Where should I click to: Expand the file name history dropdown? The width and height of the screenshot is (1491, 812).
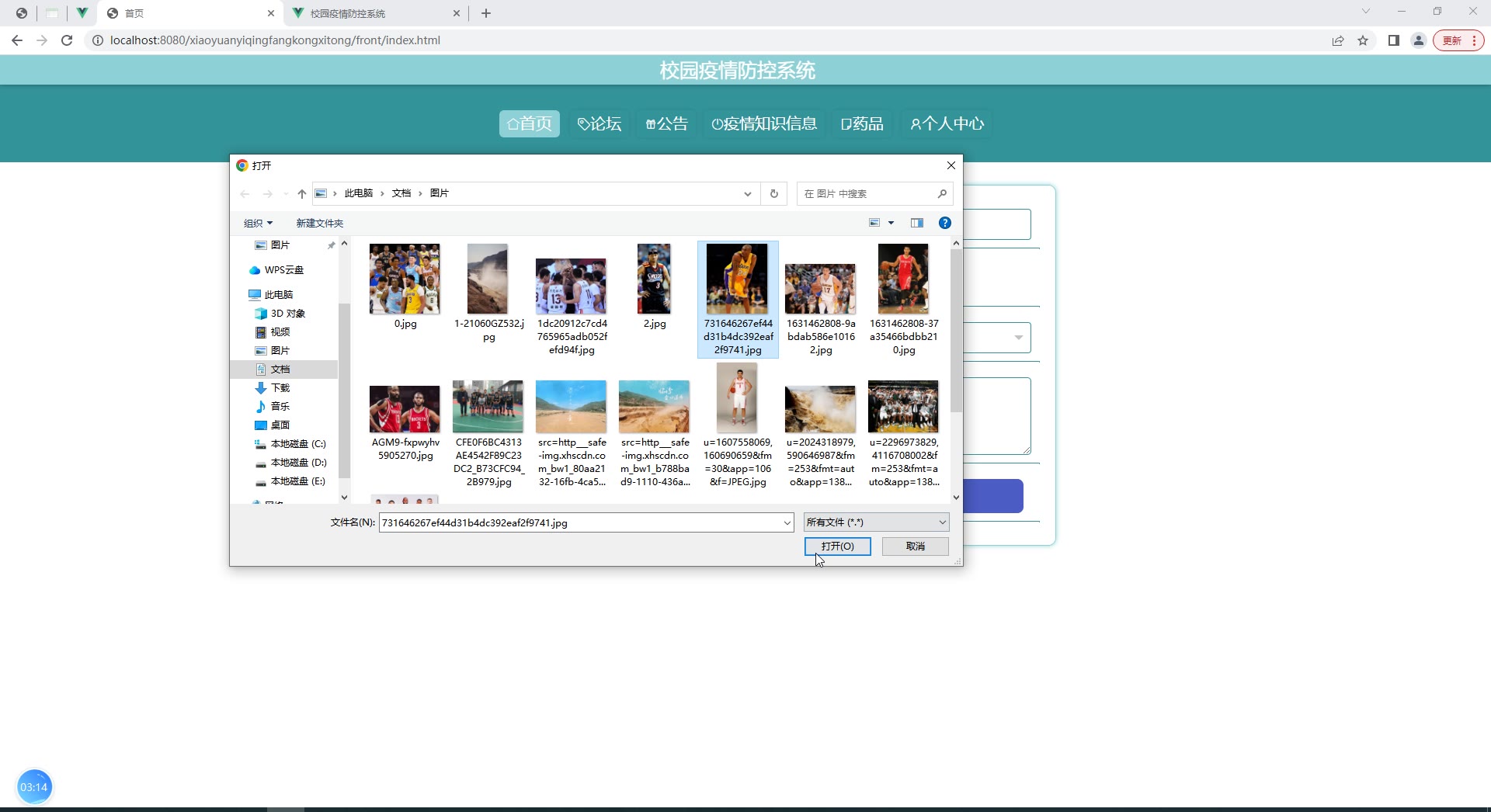click(x=787, y=523)
